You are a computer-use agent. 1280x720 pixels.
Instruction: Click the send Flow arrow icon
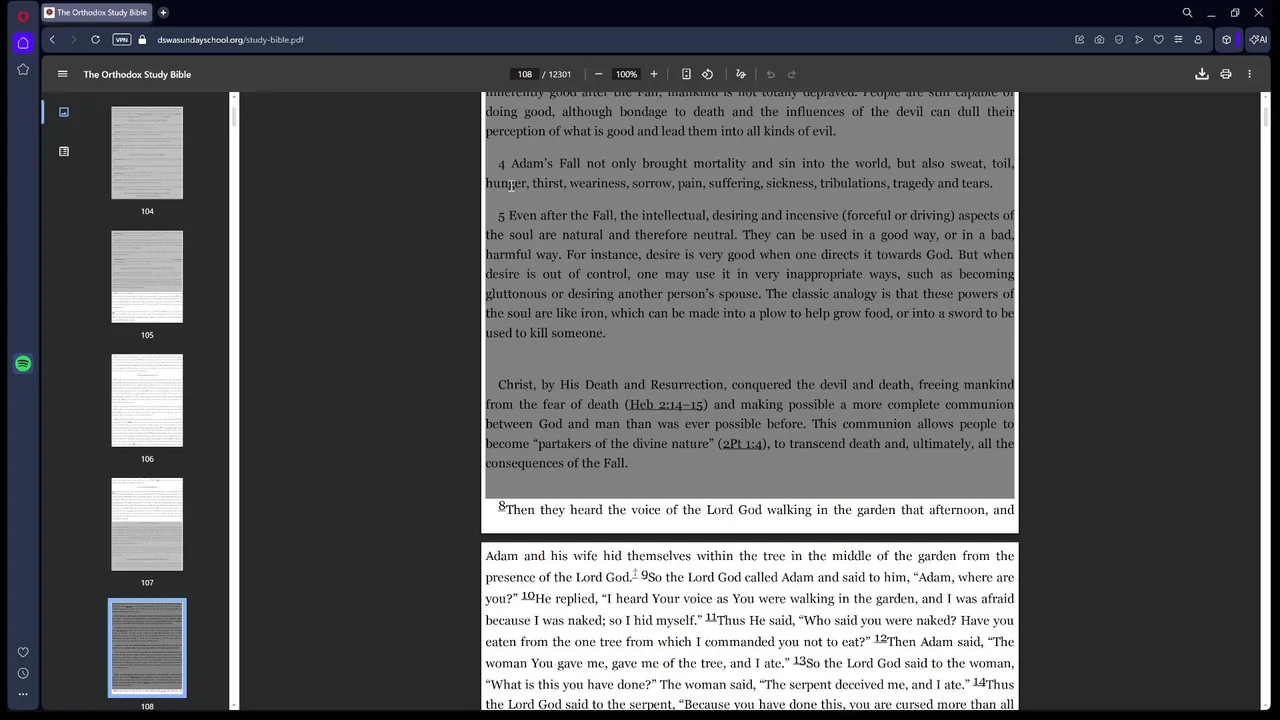pyautogui.click(x=1139, y=40)
